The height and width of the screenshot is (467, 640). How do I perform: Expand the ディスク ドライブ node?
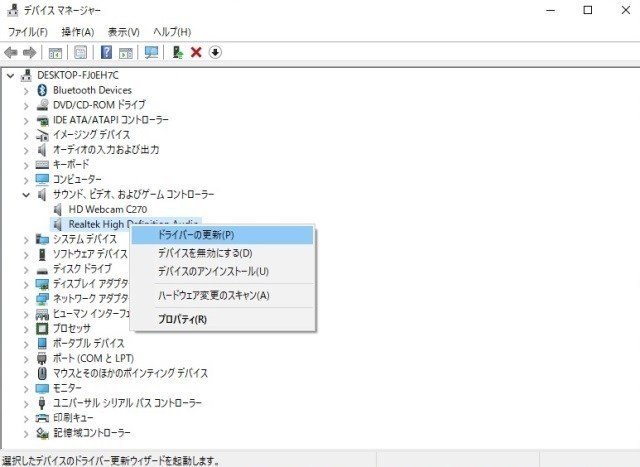[x=27, y=269]
